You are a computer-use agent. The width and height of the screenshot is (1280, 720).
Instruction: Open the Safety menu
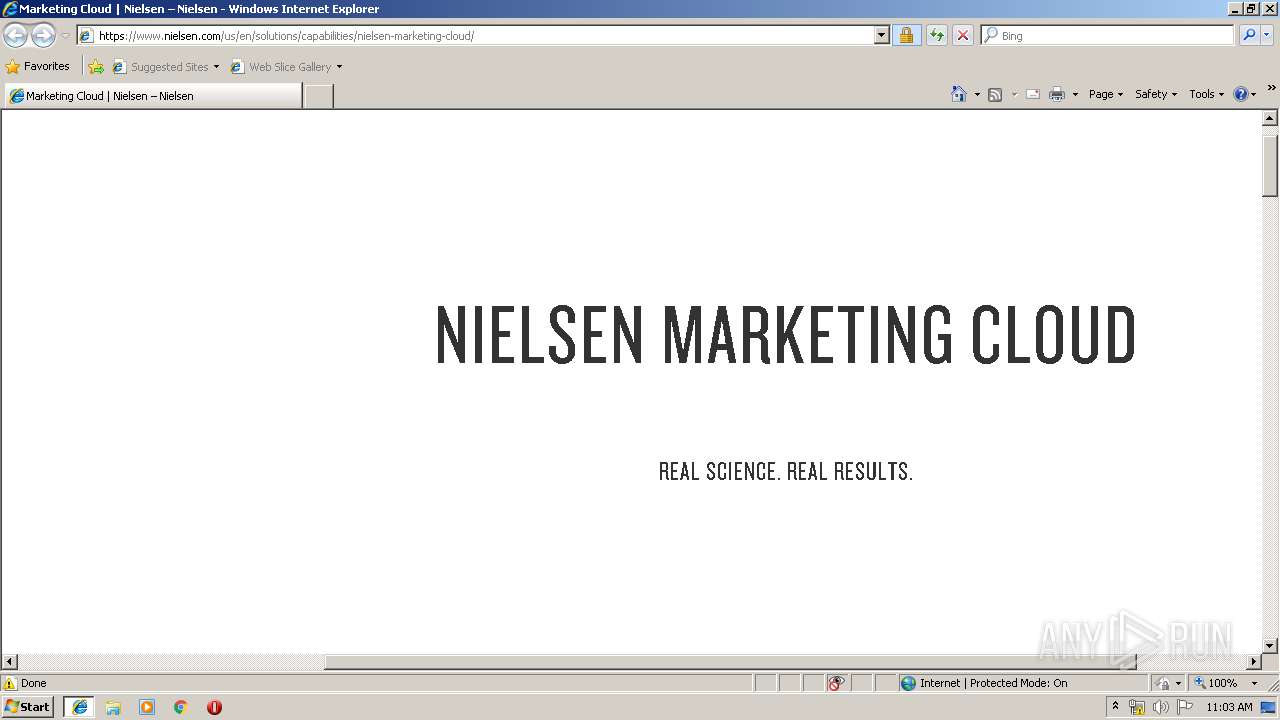pos(1155,94)
